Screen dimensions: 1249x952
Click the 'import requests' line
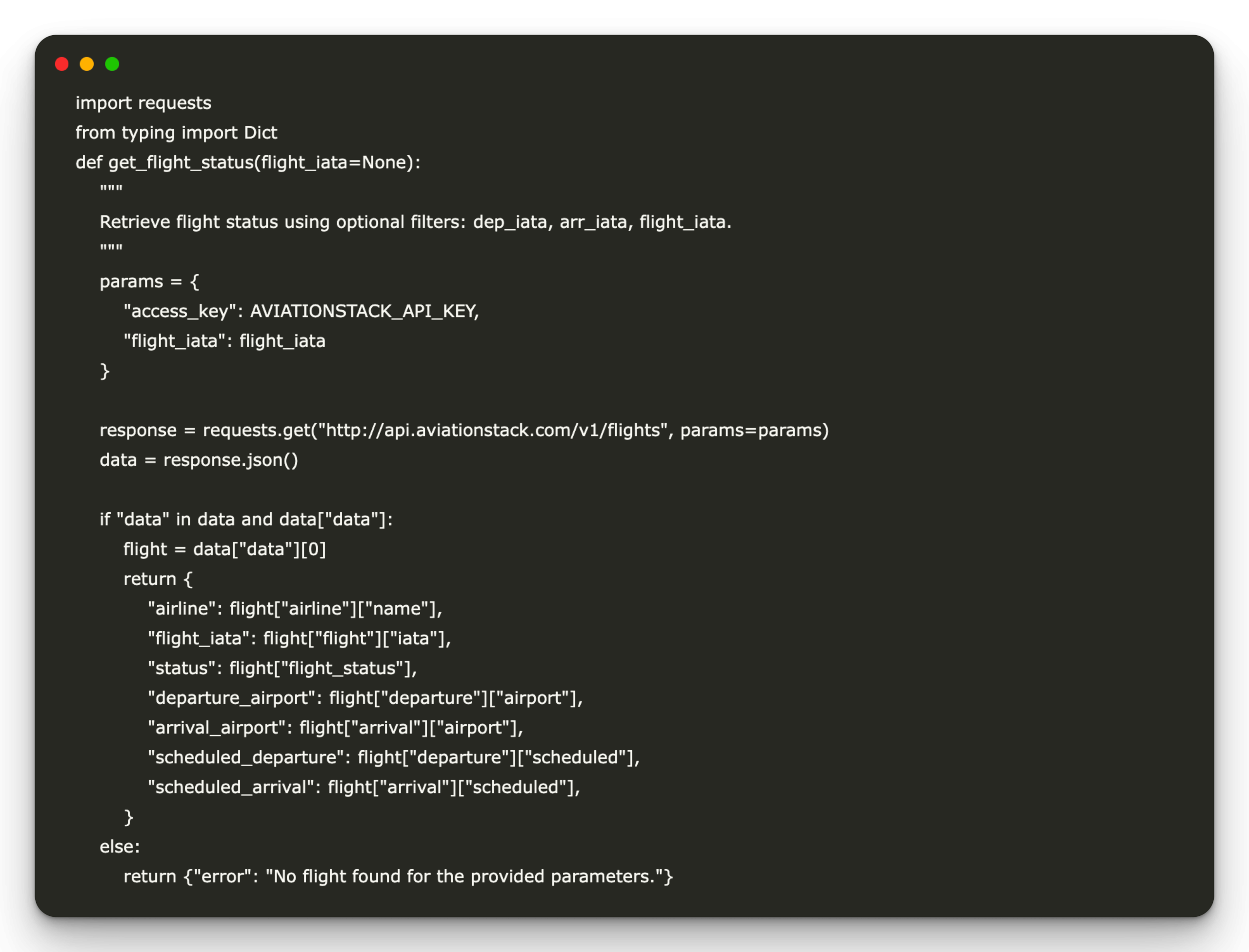[x=143, y=103]
